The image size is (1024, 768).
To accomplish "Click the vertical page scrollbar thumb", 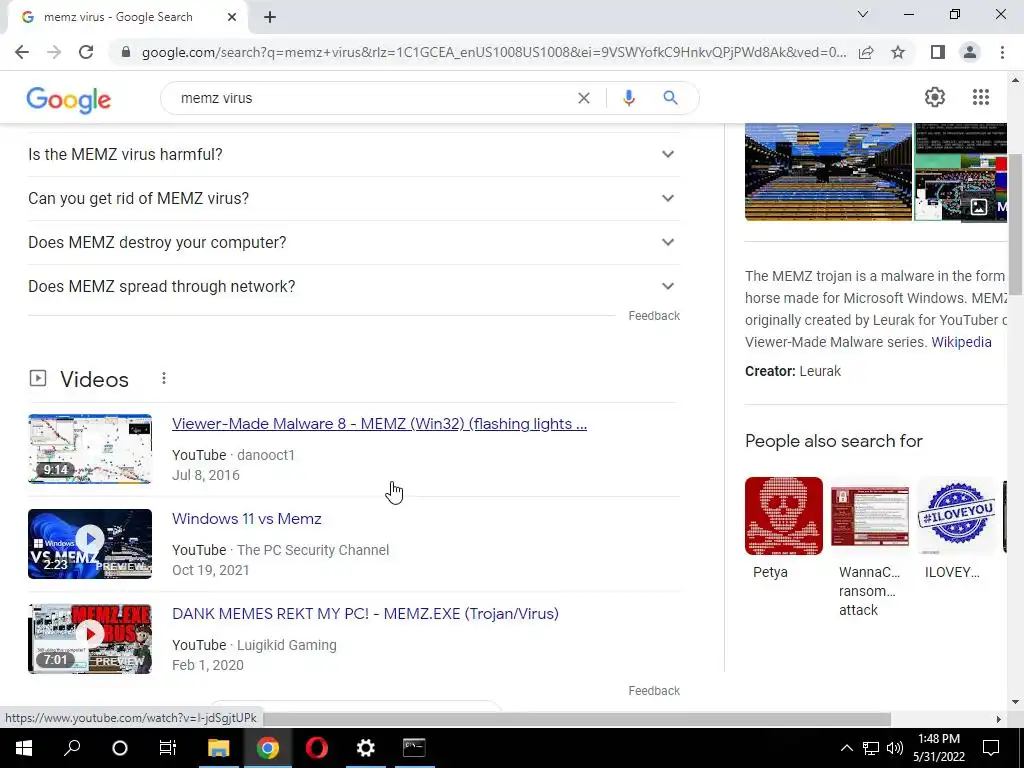I will click(1015, 224).
